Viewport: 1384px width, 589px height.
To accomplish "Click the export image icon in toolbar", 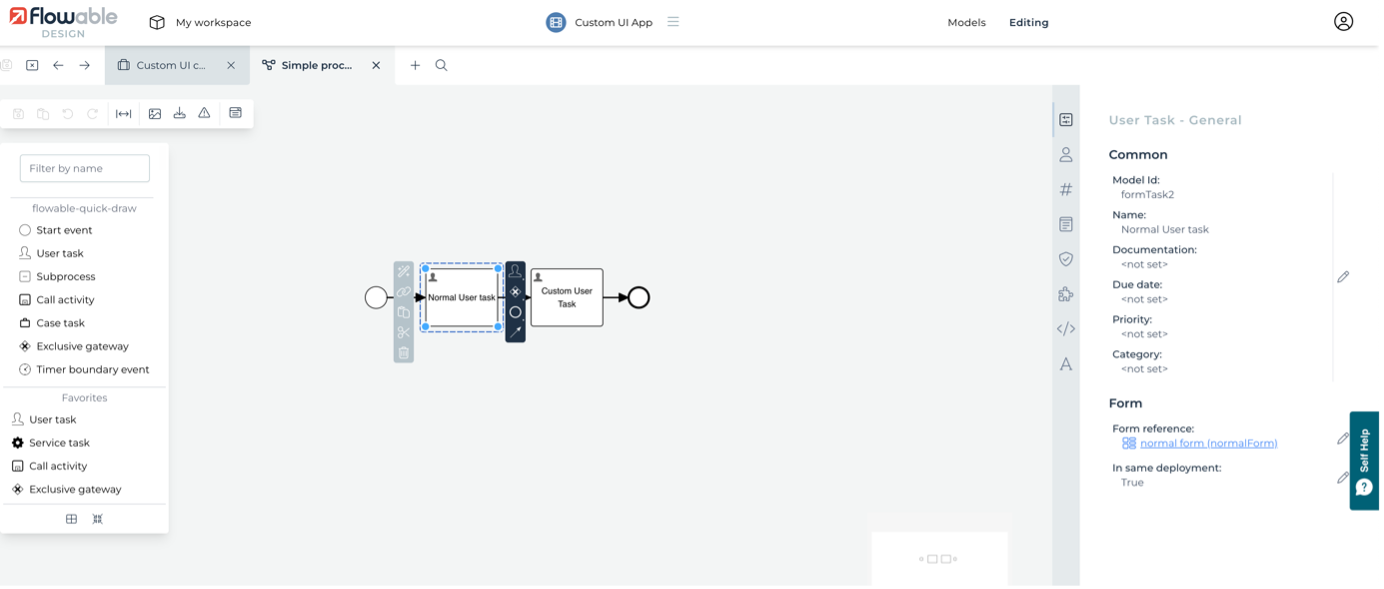I will [x=155, y=114].
